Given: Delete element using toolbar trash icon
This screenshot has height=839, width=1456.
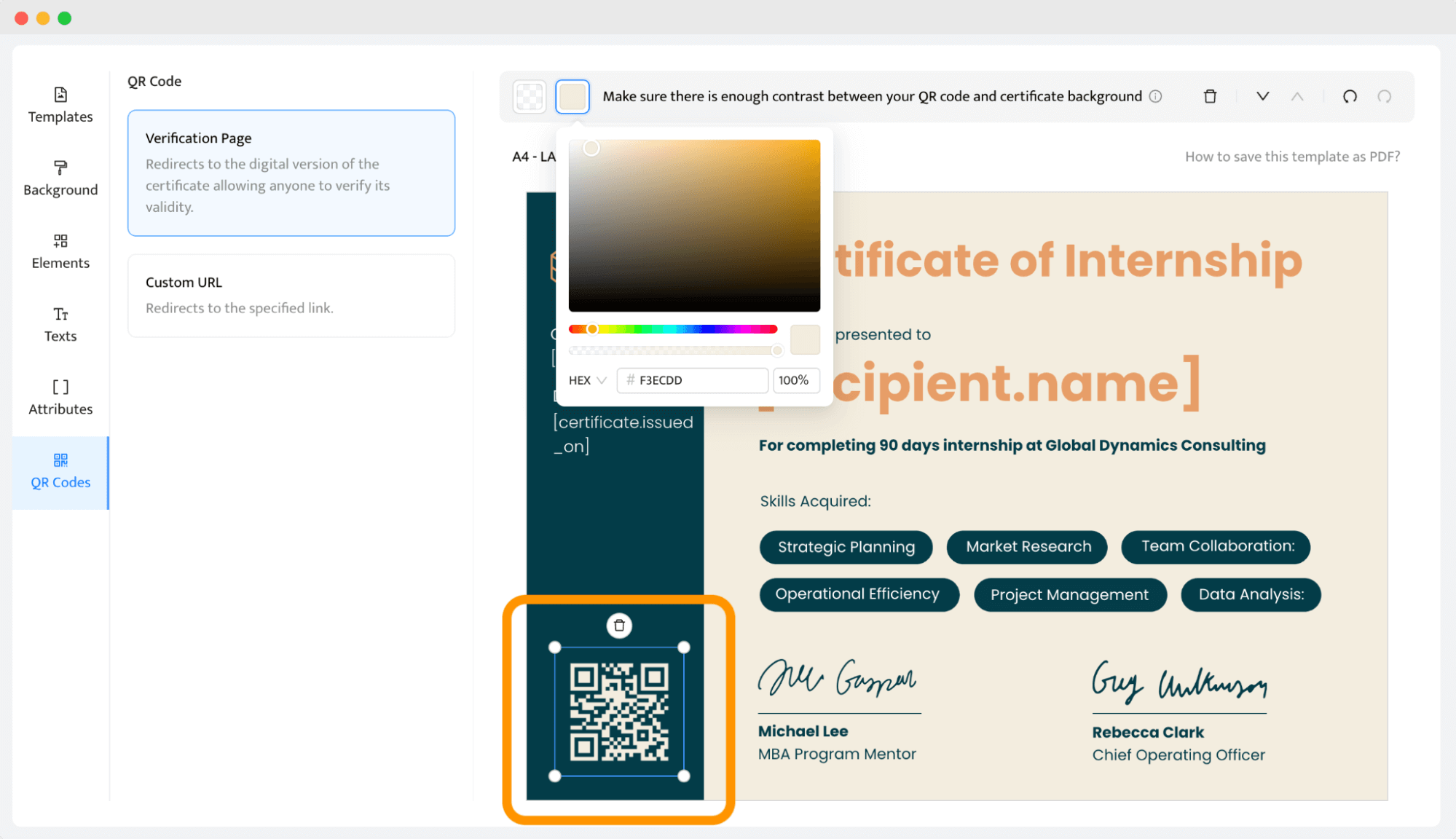Looking at the screenshot, I should click(1210, 96).
